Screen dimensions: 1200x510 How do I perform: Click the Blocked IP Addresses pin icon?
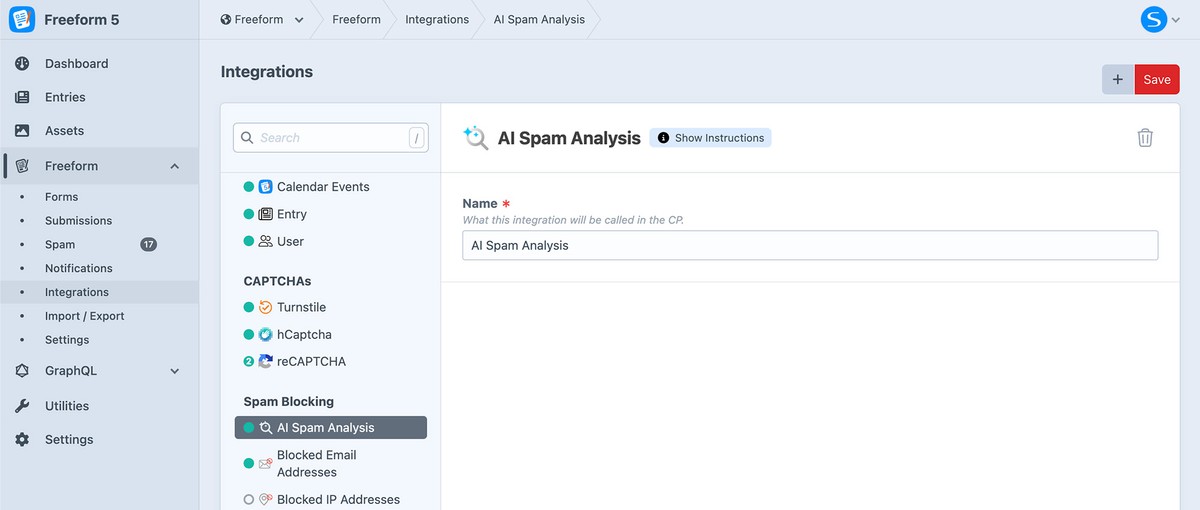[x=265, y=500]
